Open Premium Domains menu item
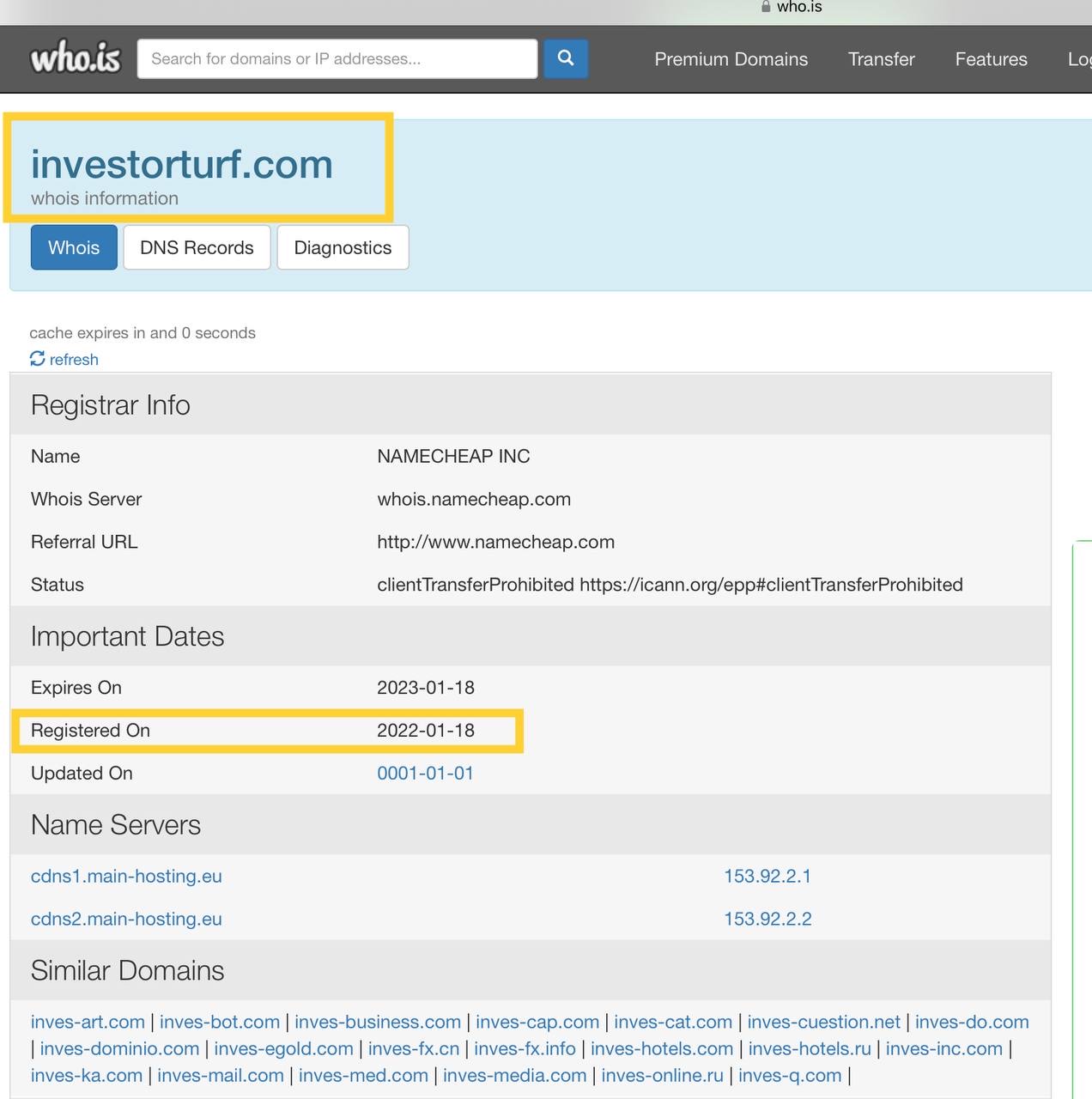This screenshot has height=1099, width=1092. tap(731, 59)
